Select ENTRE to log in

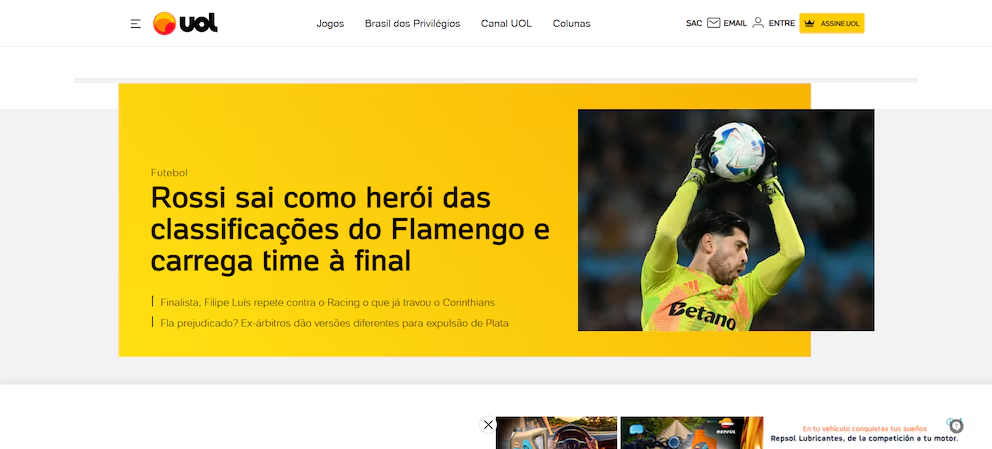coord(782,23)
